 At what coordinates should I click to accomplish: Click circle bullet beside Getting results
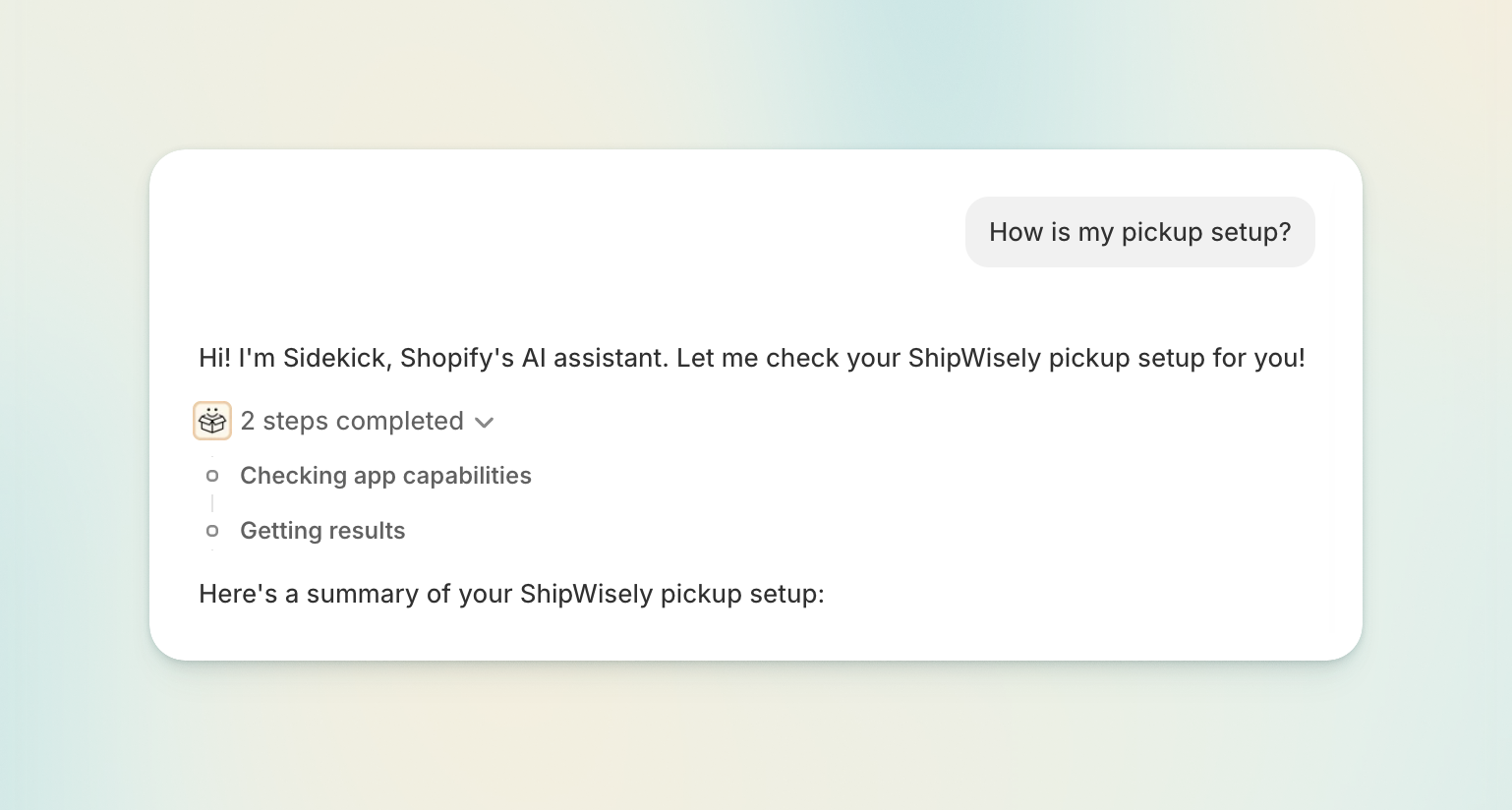tap(212, 531)
